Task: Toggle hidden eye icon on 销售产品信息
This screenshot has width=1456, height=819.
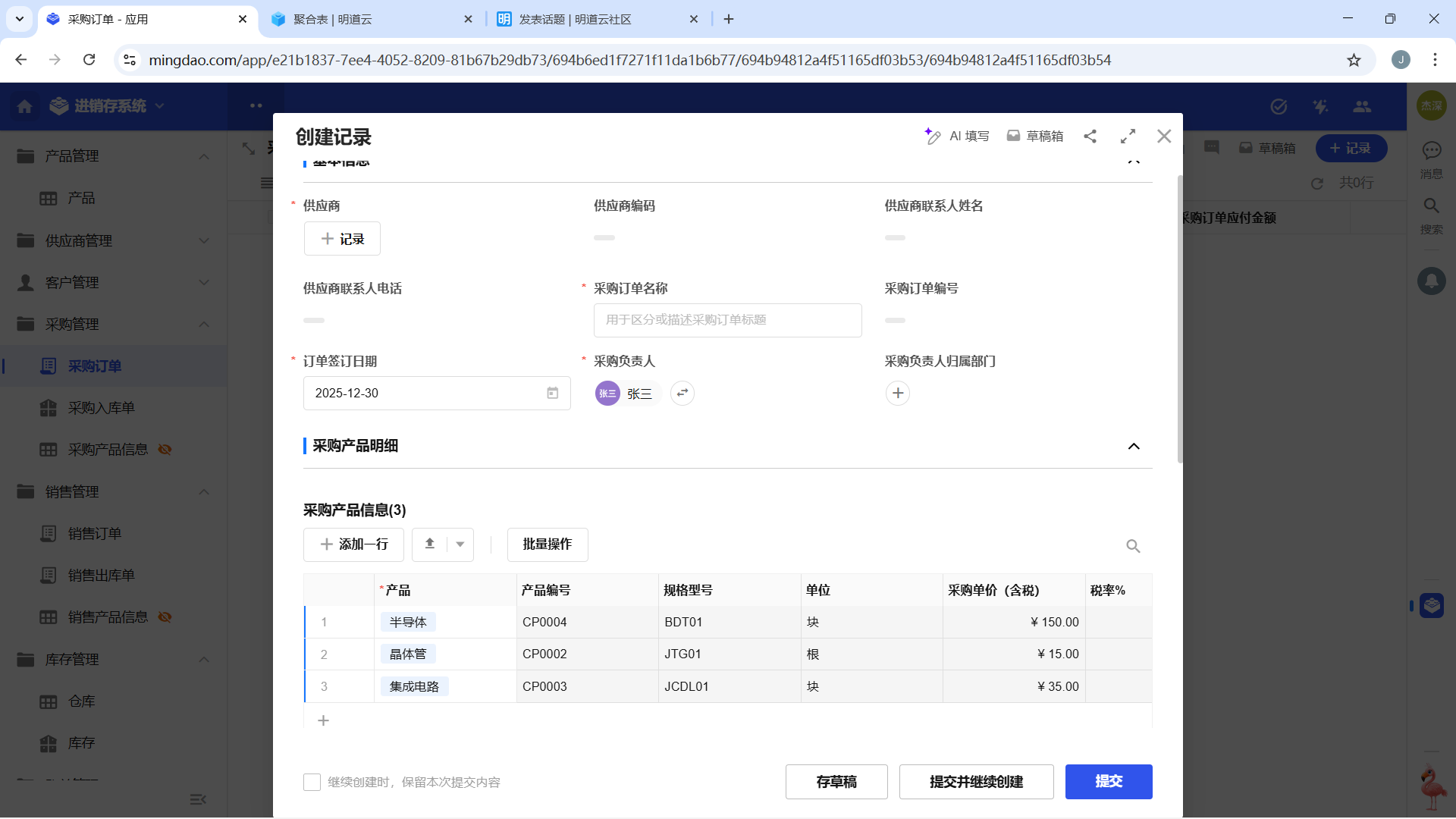Action: [165, 617]
